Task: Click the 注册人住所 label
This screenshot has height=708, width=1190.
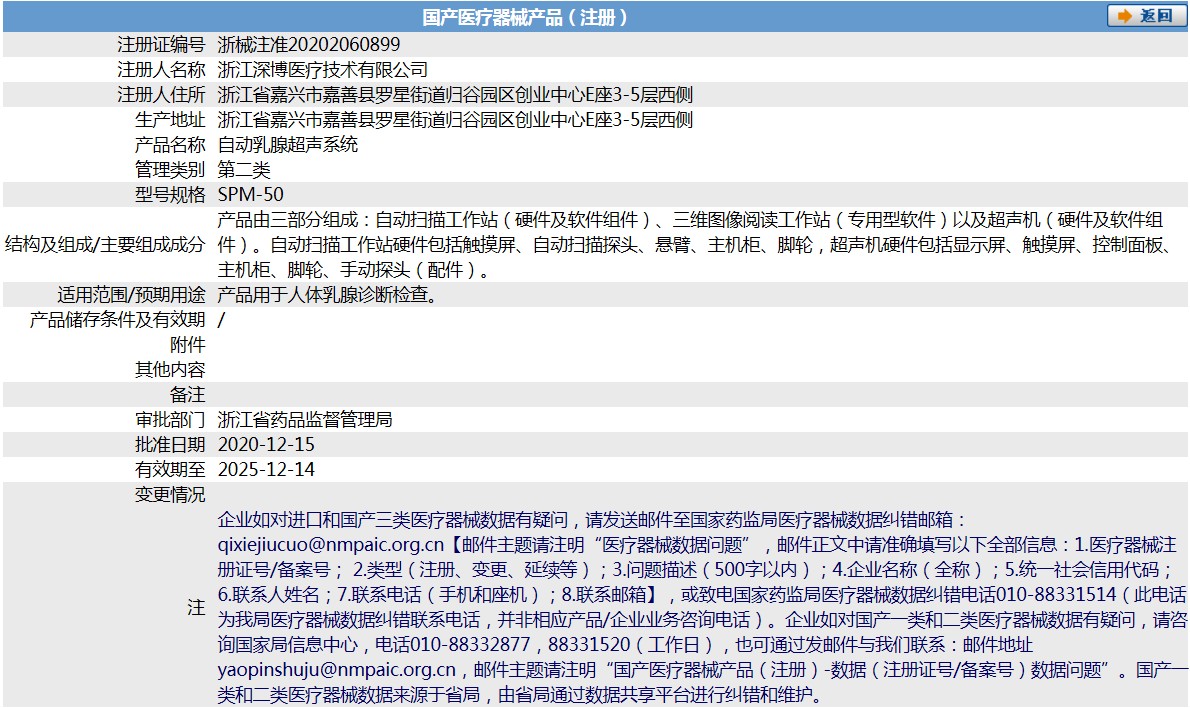Action: (161, 95)
